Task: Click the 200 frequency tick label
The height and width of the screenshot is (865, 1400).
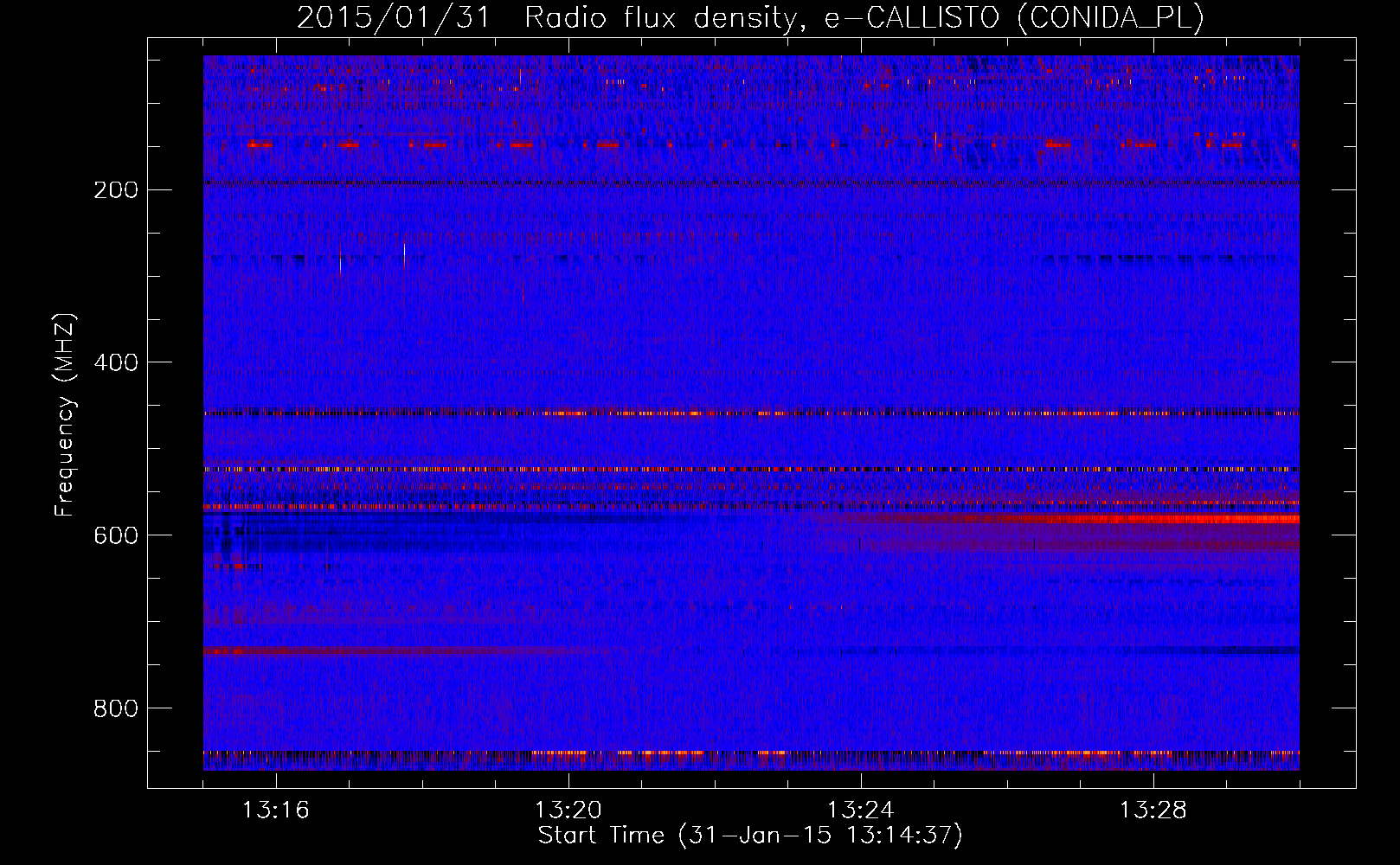Action: point(115,189)
